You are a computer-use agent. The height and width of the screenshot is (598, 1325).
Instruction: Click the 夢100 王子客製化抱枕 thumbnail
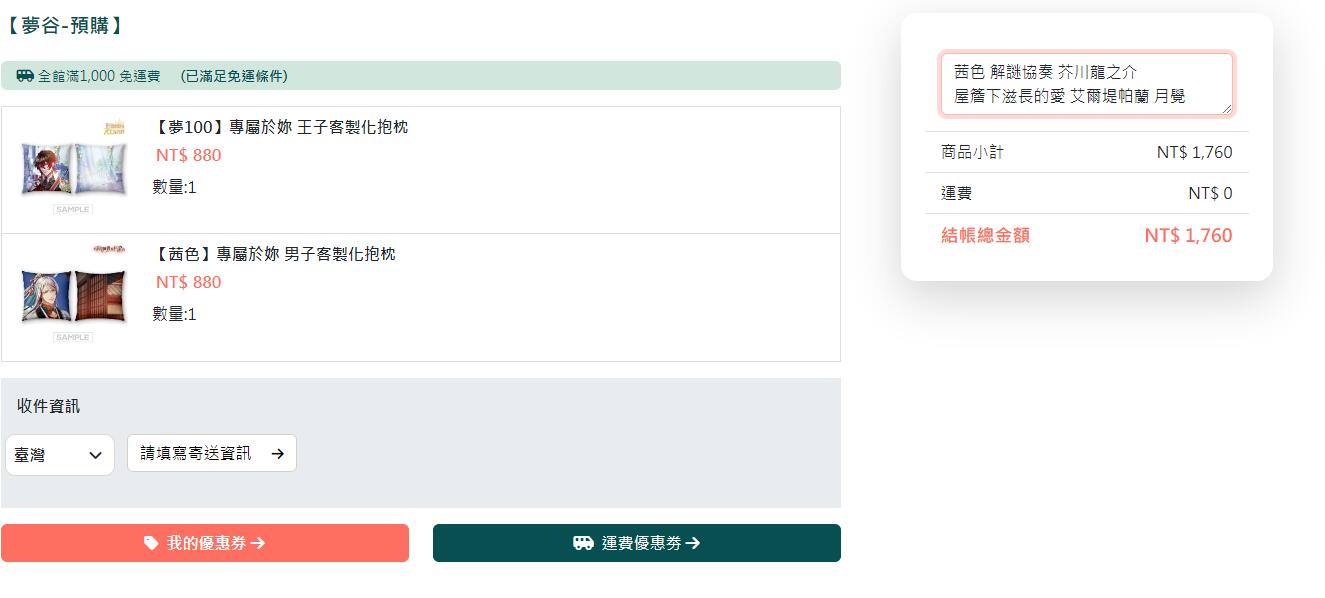tap(74, 168)
